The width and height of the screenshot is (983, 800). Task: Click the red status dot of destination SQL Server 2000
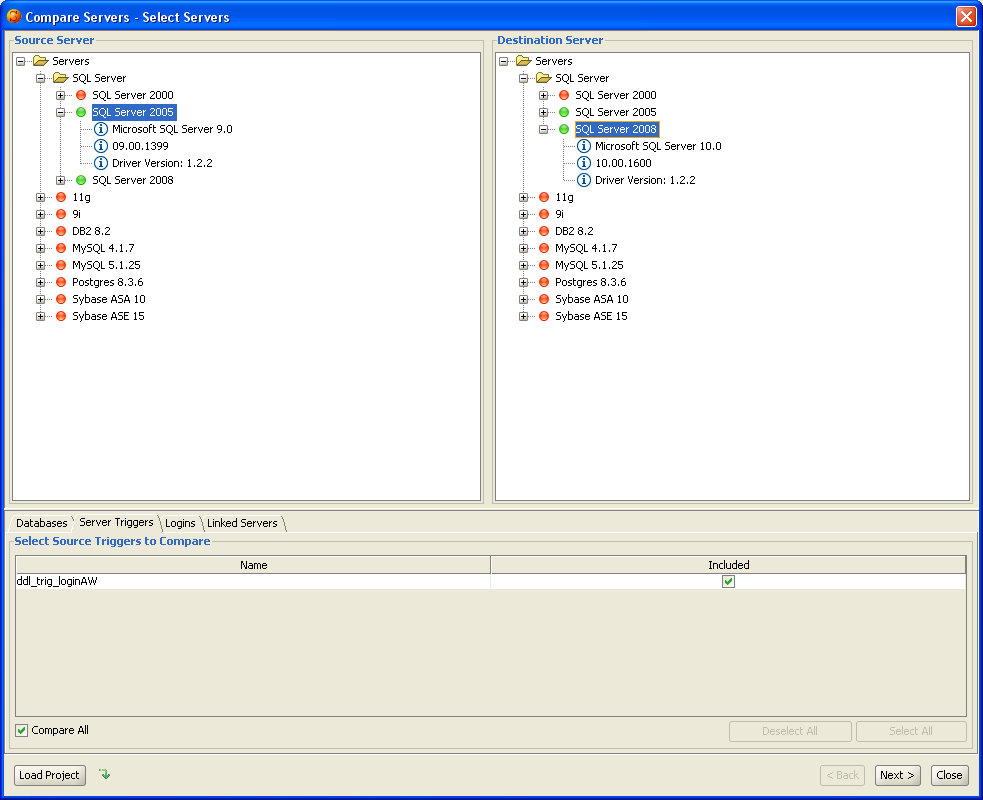[x=564, y=95]
